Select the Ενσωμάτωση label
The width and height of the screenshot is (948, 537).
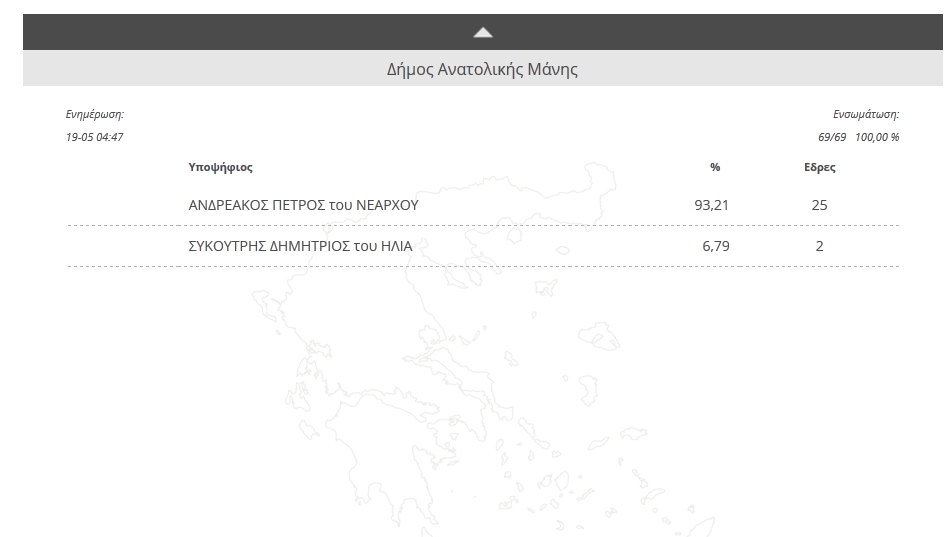866,114
